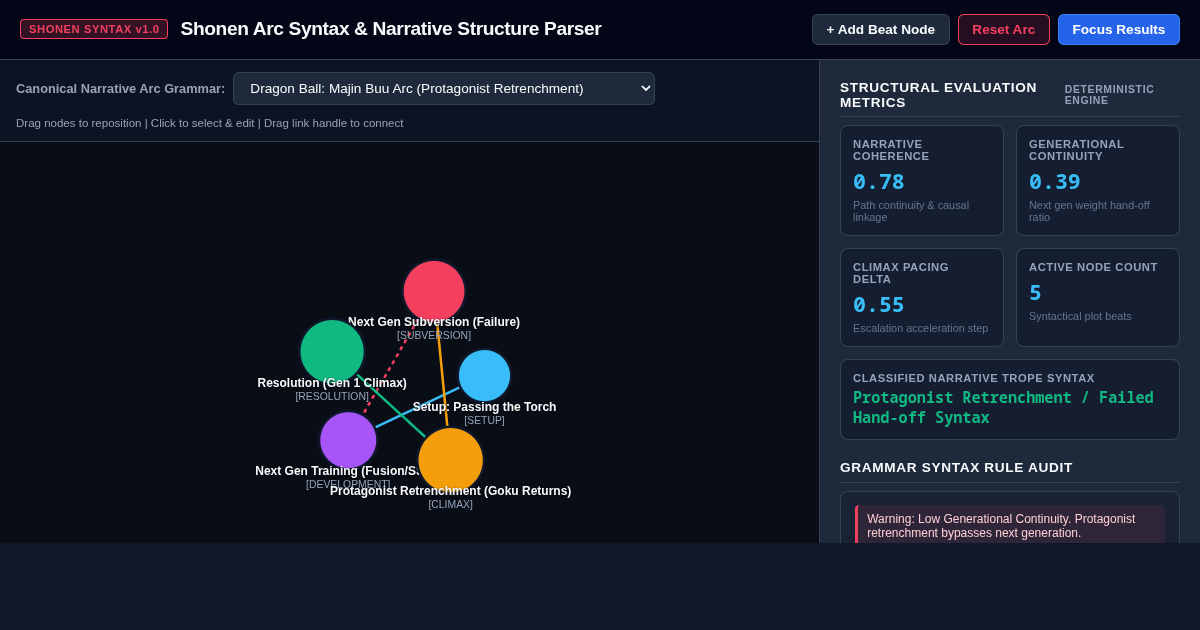Click the Narrative Coherence value 0.78
This screenshot has height=630, width=1200.
click(879, 182)
